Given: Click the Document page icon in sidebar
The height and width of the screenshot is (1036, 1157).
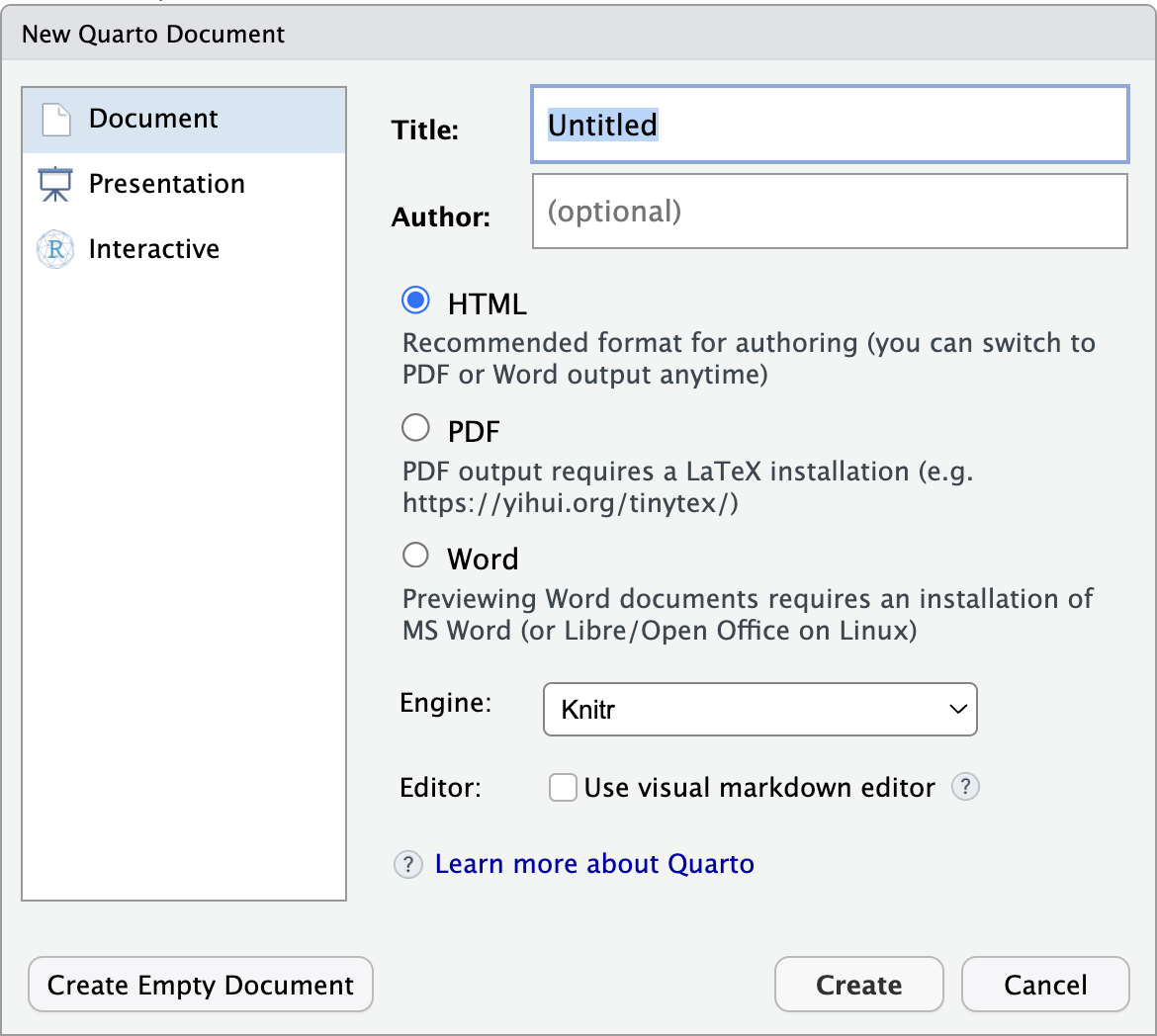Looking at the screenshot, I should point(56,120).
